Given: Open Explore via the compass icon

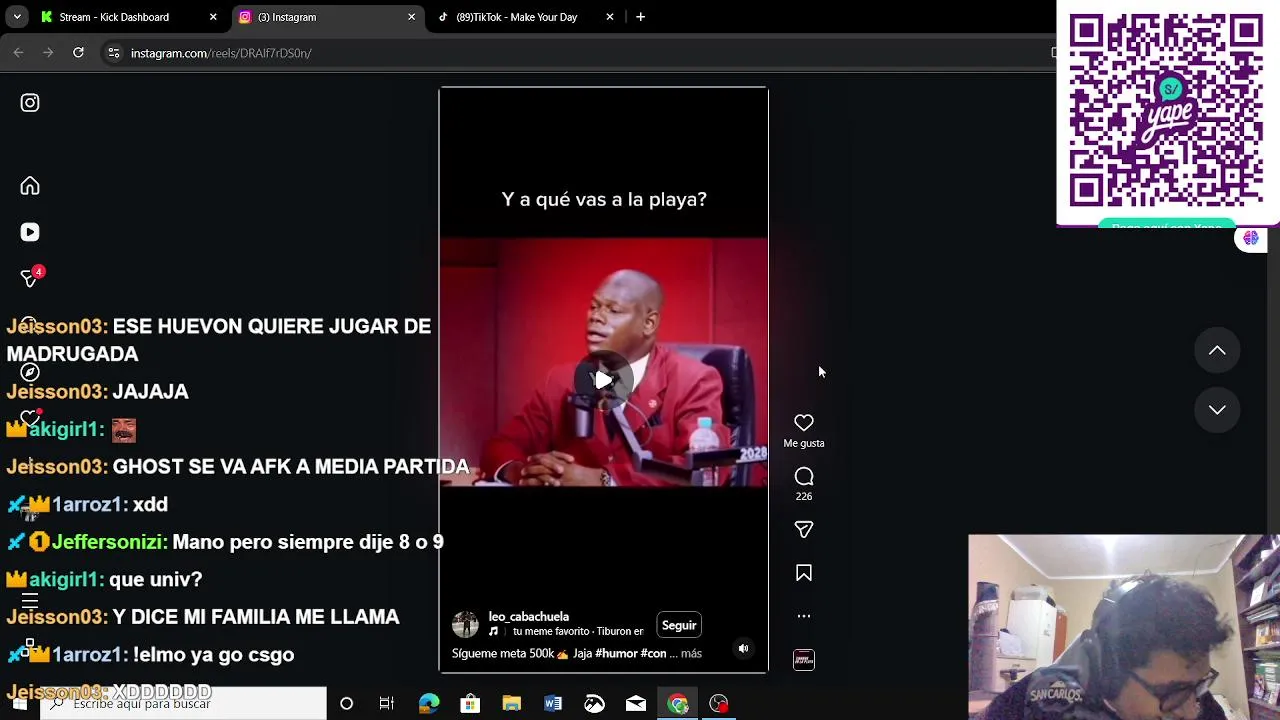Looking at the screenshot, I should [30, 372].
